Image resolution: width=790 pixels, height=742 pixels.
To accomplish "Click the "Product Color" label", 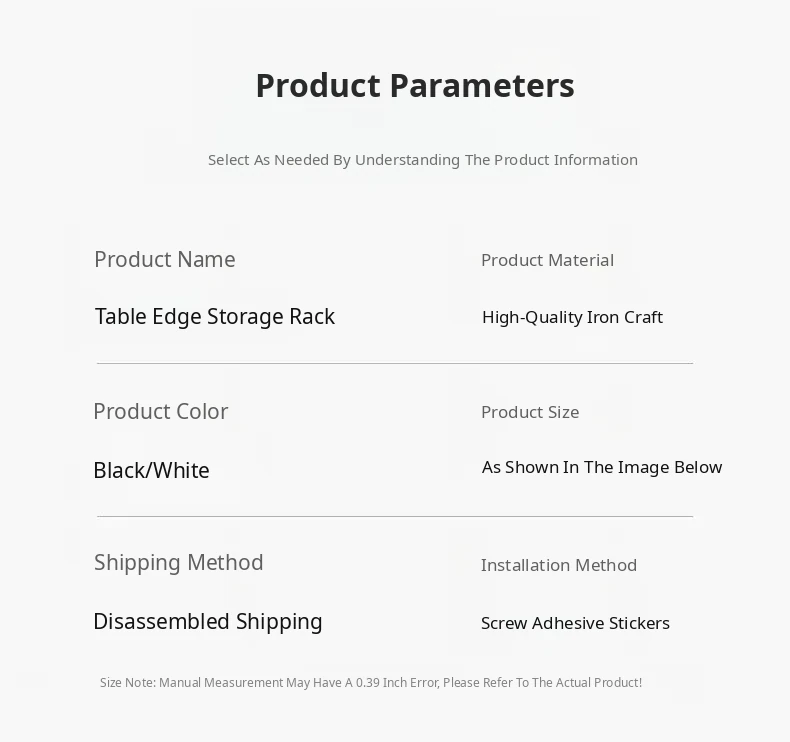I will click(x=160, y=412).
